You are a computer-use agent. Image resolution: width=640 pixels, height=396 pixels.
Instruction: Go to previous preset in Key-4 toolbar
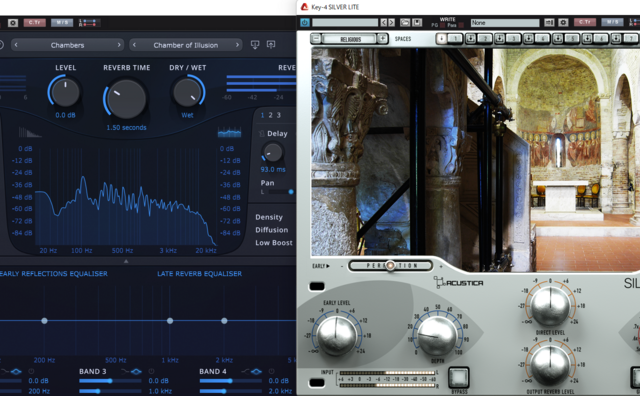coord(384,23)
